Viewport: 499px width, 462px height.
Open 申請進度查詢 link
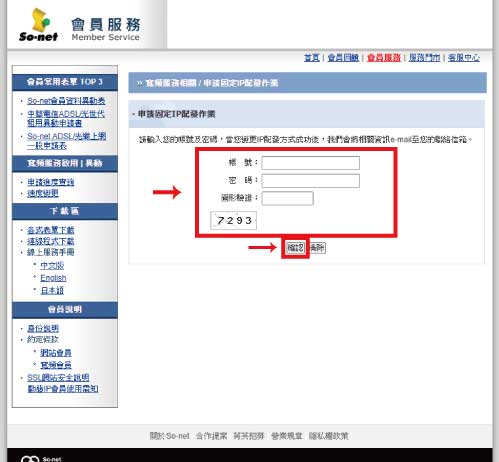(x=51, y=182)
